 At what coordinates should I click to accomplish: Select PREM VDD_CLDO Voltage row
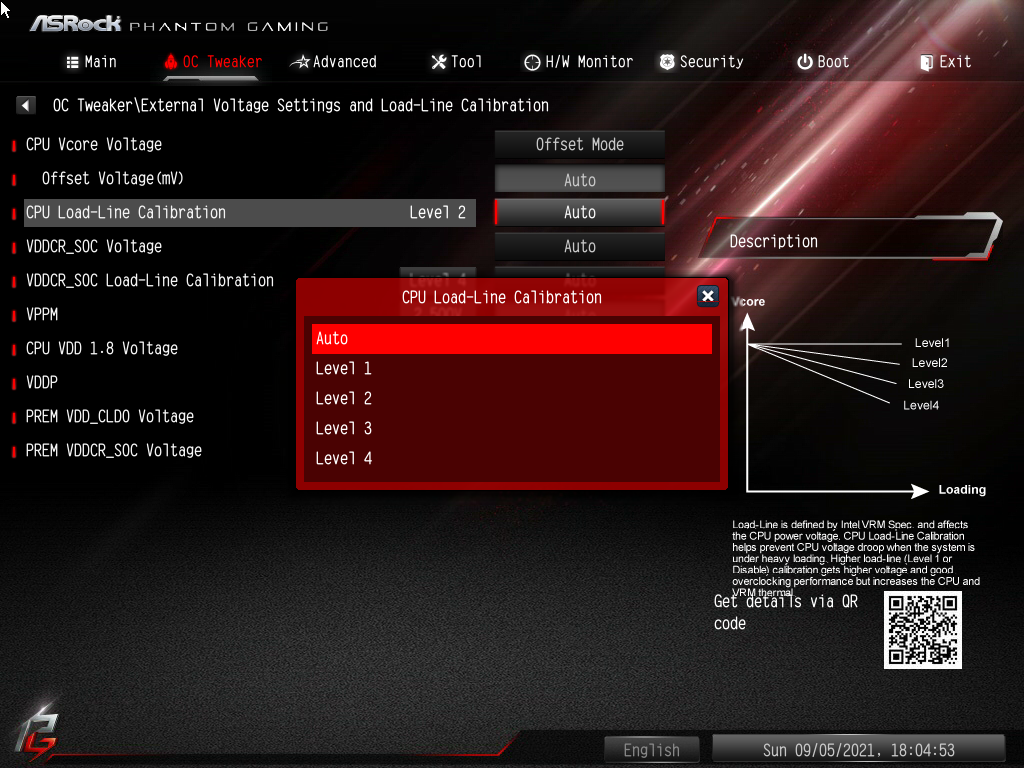(110, 416)
